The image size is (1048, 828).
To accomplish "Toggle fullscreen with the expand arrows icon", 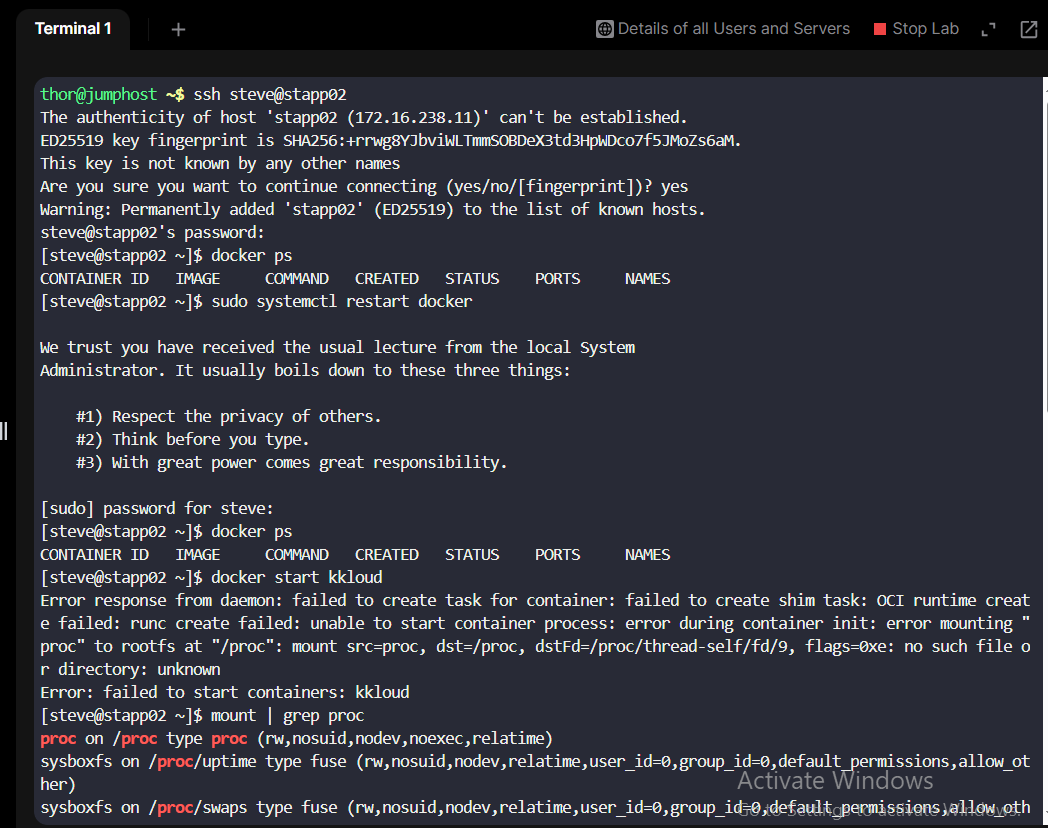I will (988, 29).
